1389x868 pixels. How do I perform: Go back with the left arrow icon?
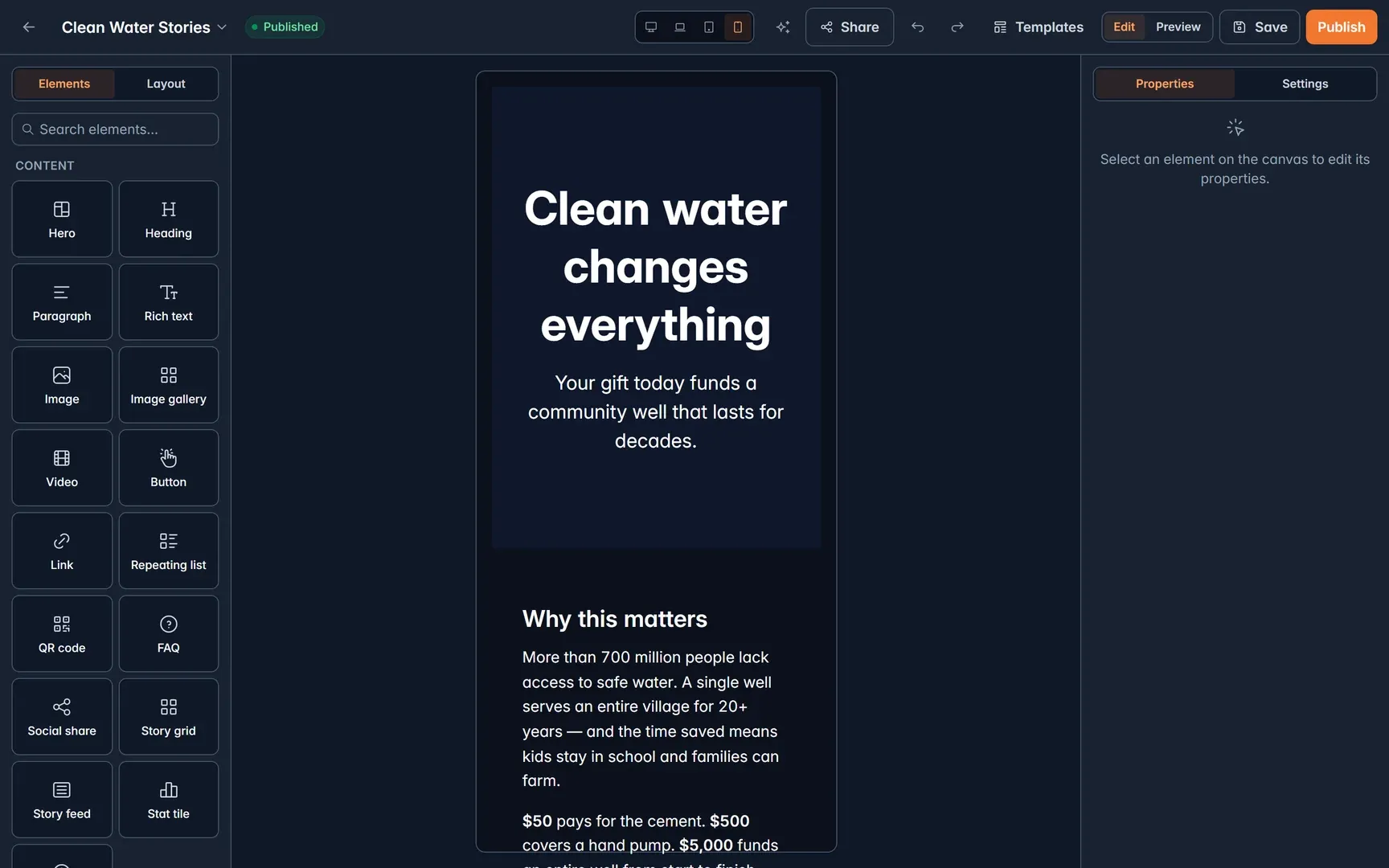click(29, 27)
